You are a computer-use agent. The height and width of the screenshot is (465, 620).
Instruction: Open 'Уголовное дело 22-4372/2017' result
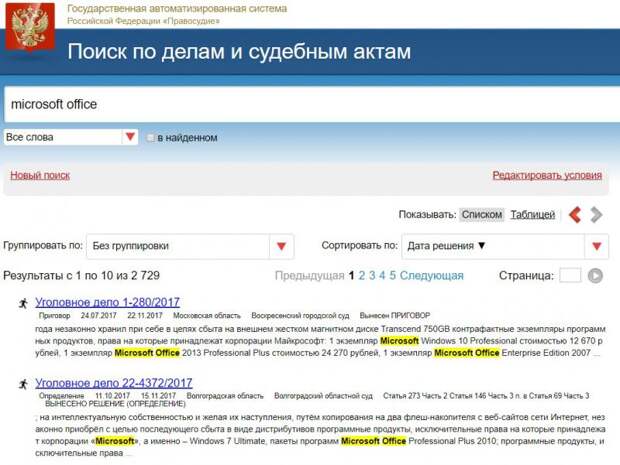[x=114, y=383]
